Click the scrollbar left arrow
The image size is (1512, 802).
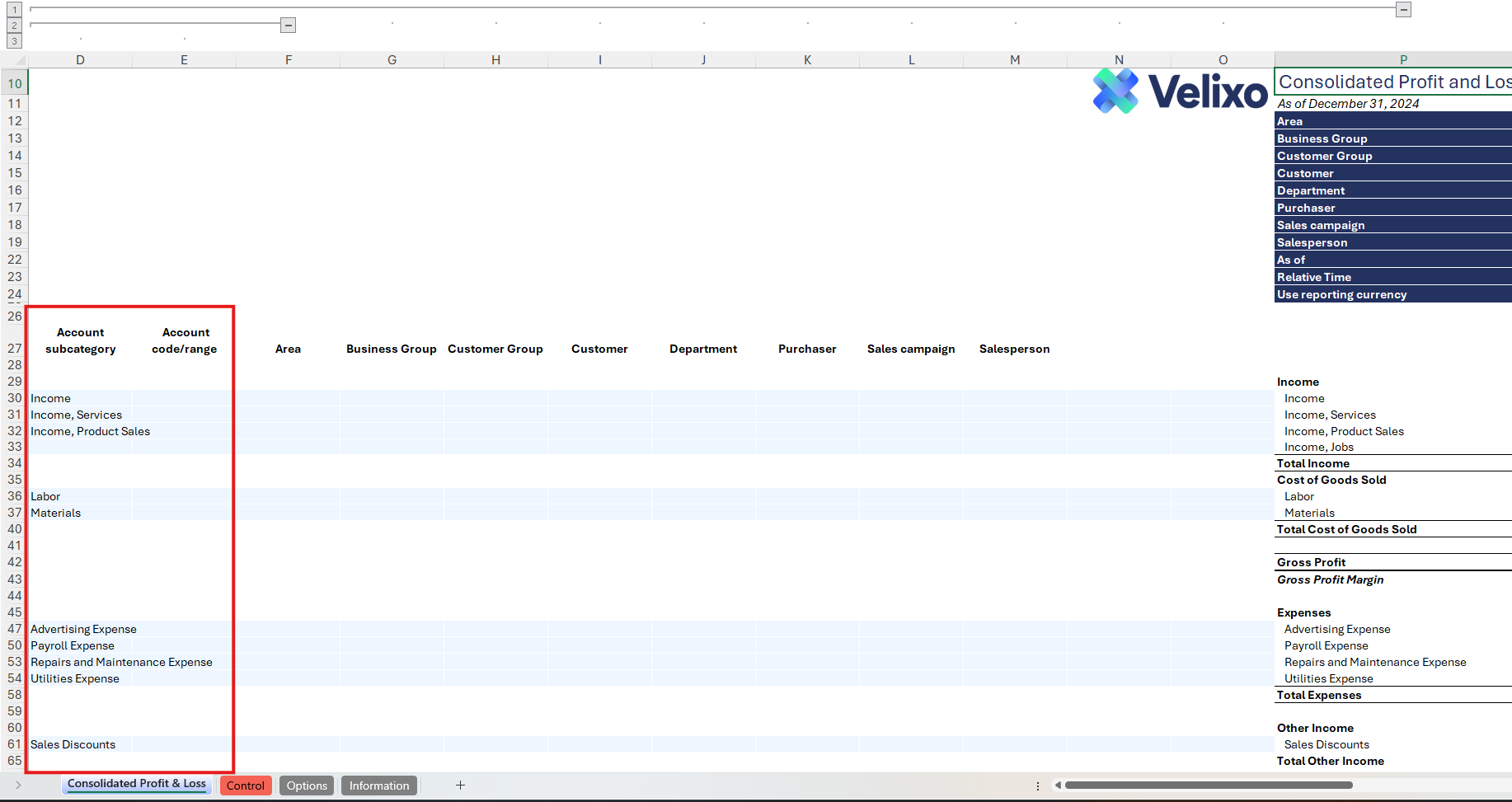(1058, 786)
